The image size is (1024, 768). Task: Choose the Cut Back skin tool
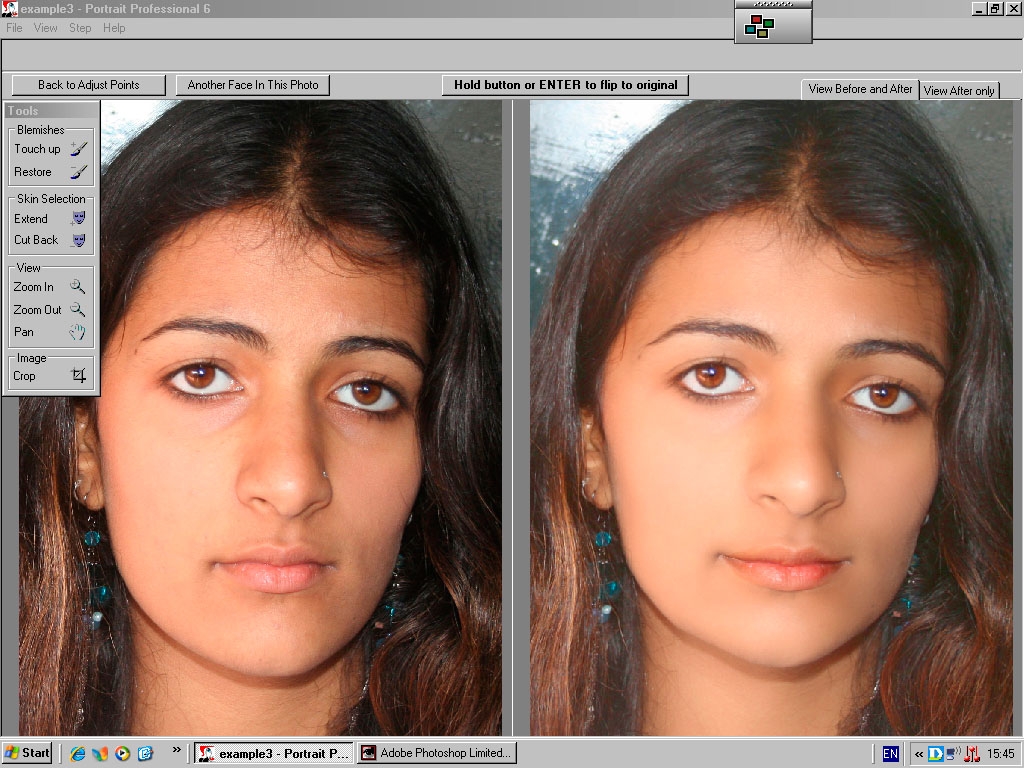tap(51, 240)
